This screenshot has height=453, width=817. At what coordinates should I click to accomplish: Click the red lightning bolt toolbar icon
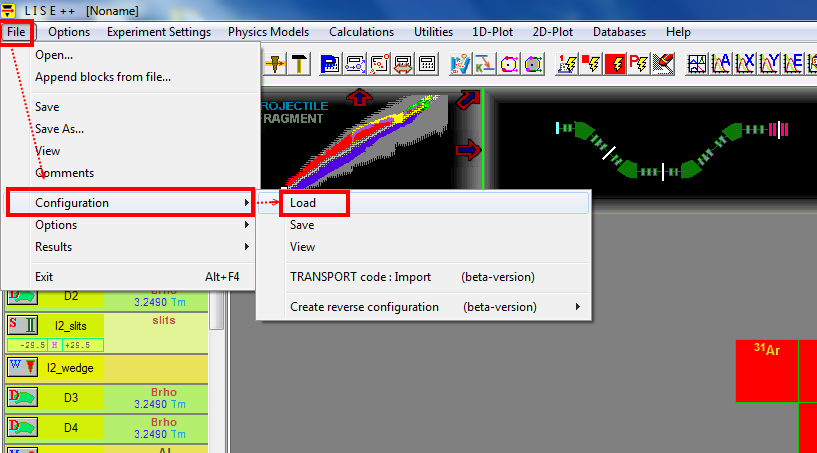coord(615,64)
